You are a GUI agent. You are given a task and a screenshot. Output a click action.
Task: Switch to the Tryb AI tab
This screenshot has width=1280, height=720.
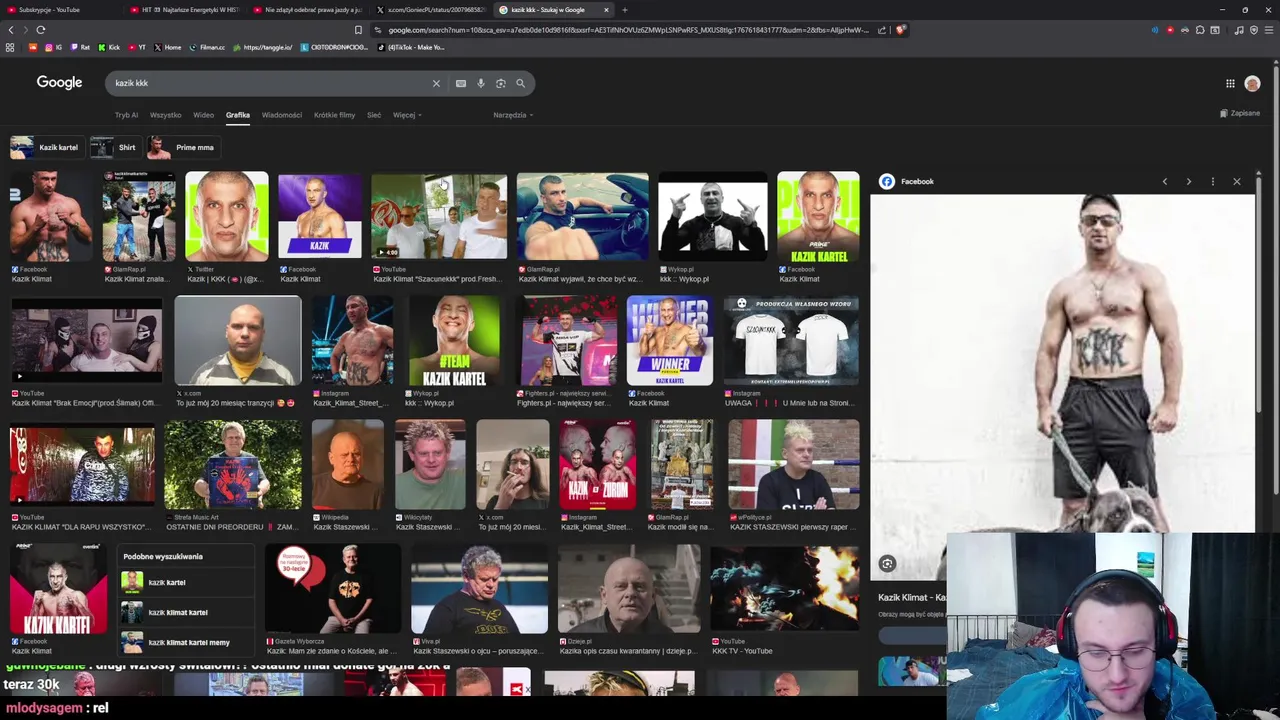click(x=126, y=115)
